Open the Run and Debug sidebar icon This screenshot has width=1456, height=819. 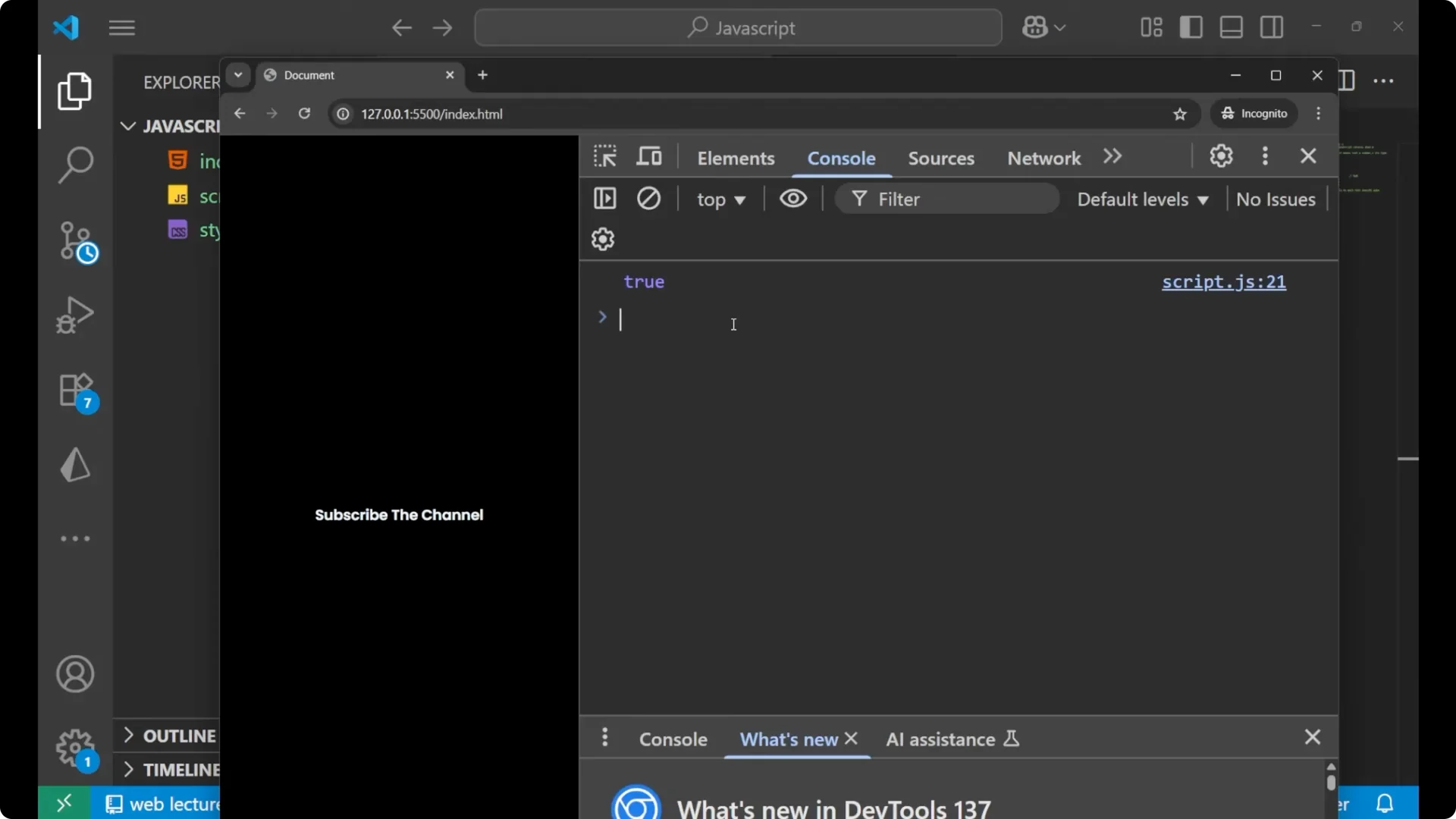pyautogui.click(x=75, y=315)
